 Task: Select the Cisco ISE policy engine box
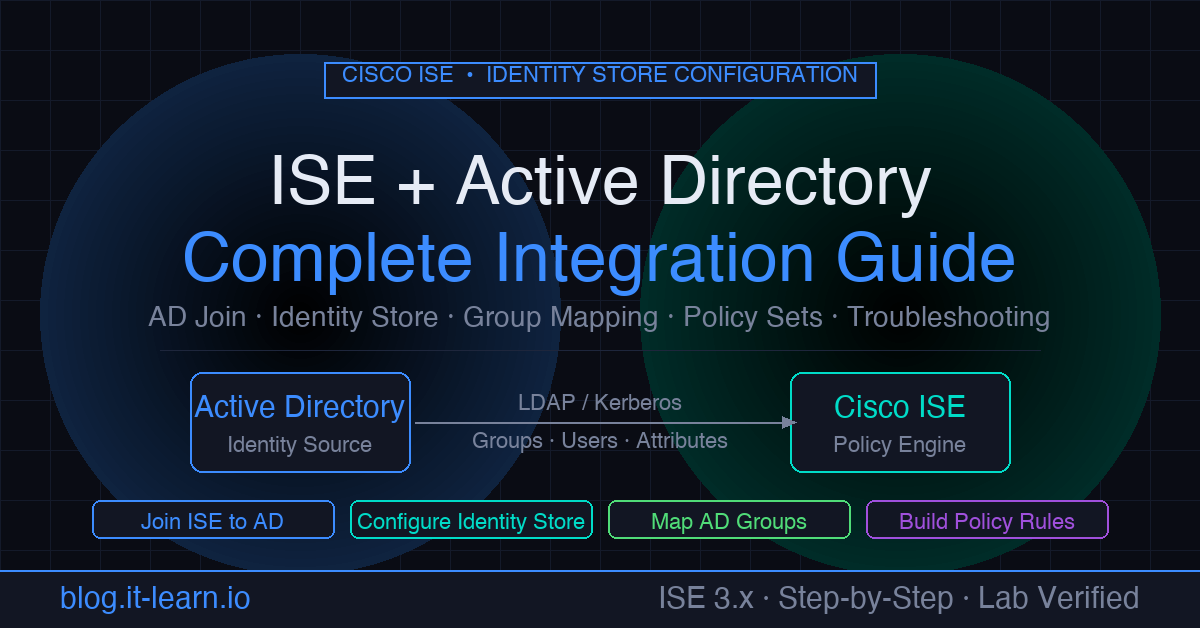900,422
